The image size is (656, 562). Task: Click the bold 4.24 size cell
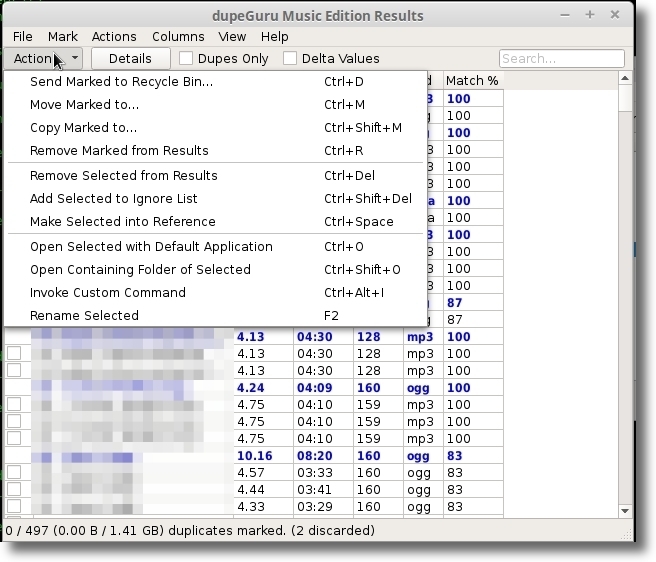[263, 388]
